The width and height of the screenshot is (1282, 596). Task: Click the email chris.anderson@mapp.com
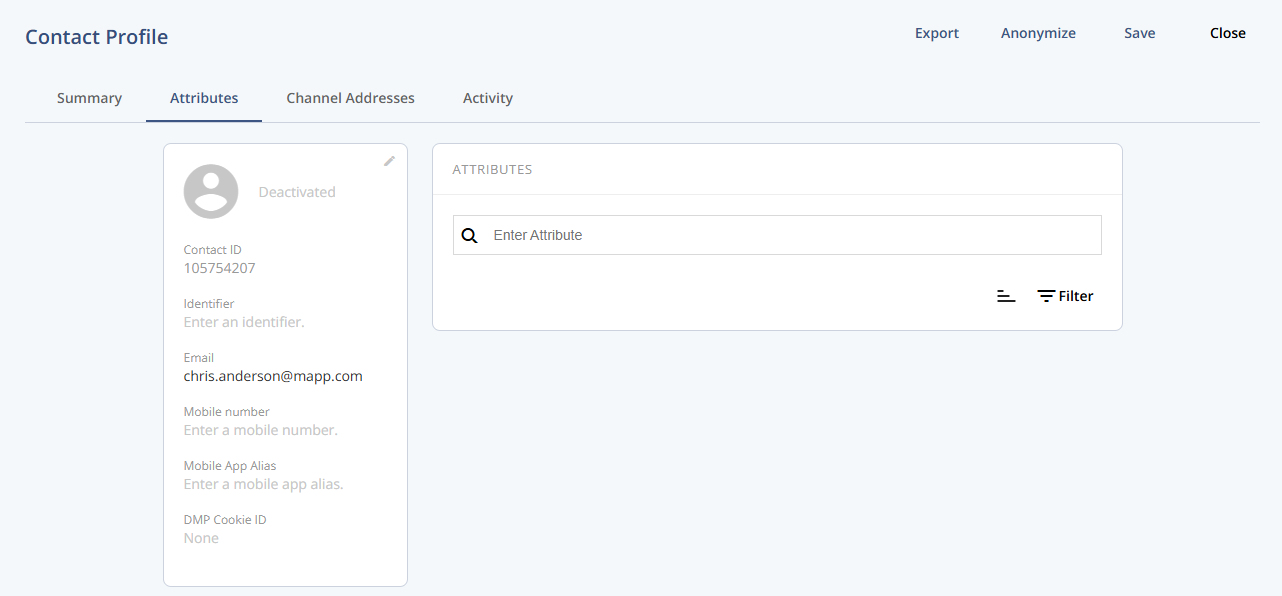(x=273, y=376)
